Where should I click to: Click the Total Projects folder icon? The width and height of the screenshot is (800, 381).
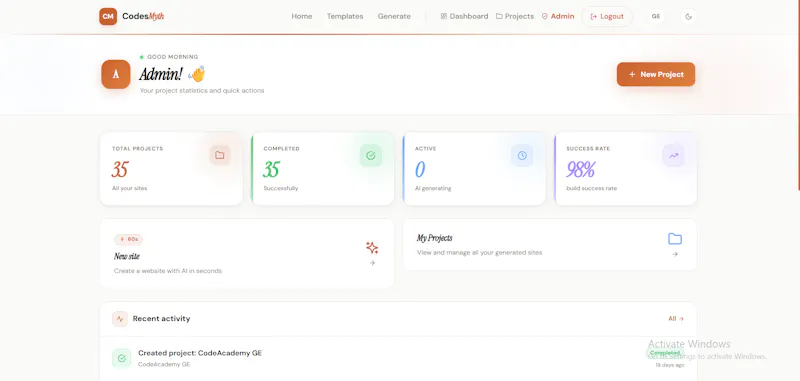(220, 156)
